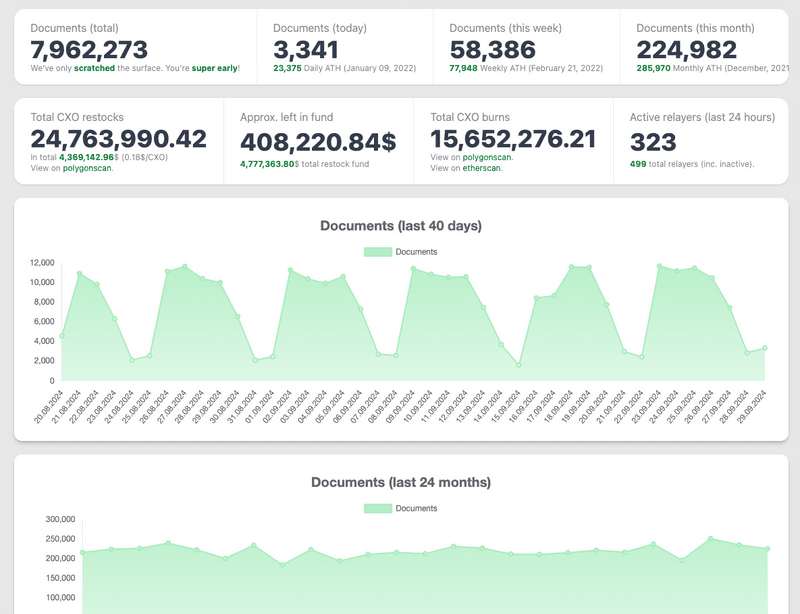Click the 'Documents (last 40 days)' chart title
The height and width of the screenshot is (614, 800).
[x=401, y=226]
